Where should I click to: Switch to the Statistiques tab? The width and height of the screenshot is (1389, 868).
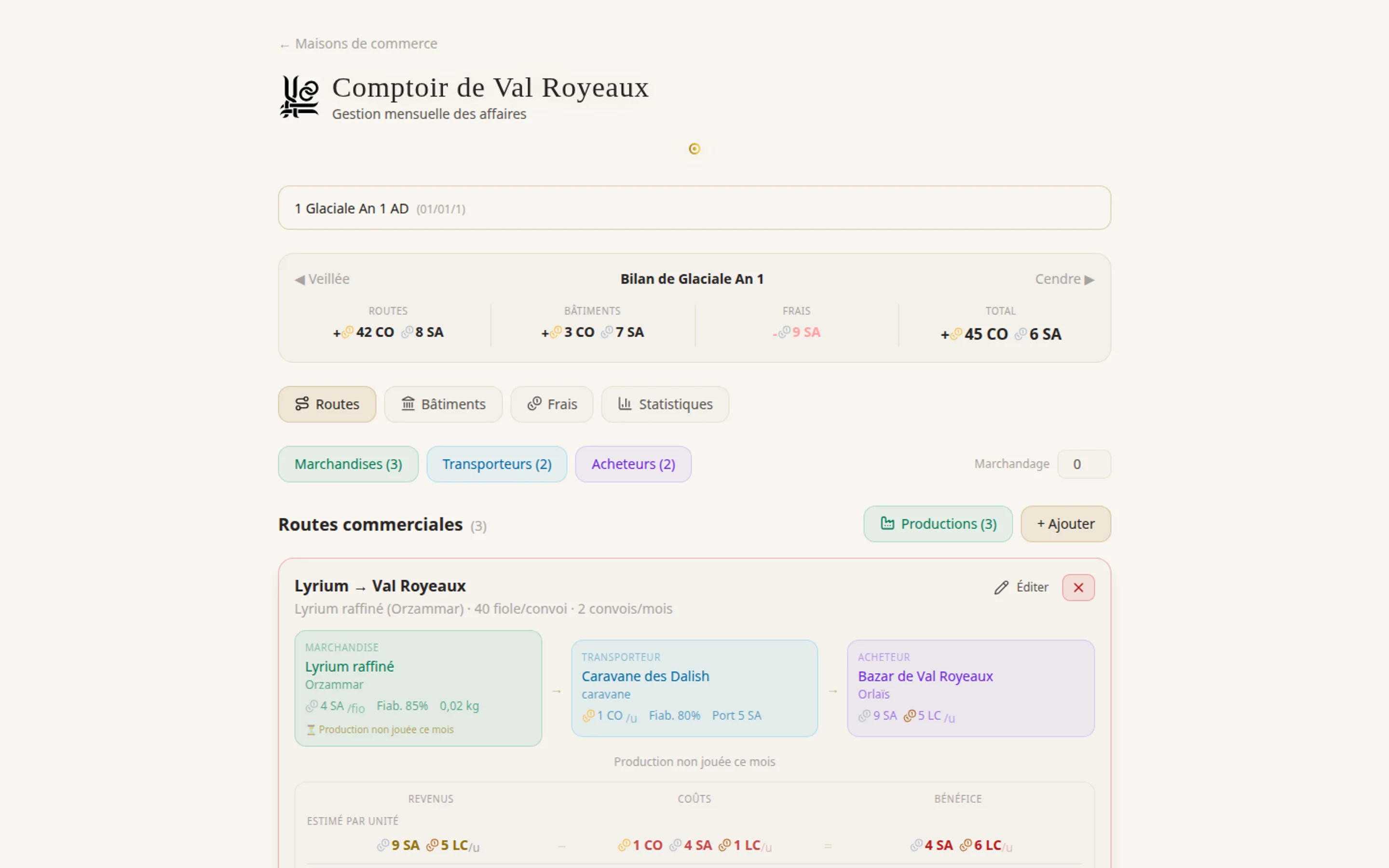(665, 404)
